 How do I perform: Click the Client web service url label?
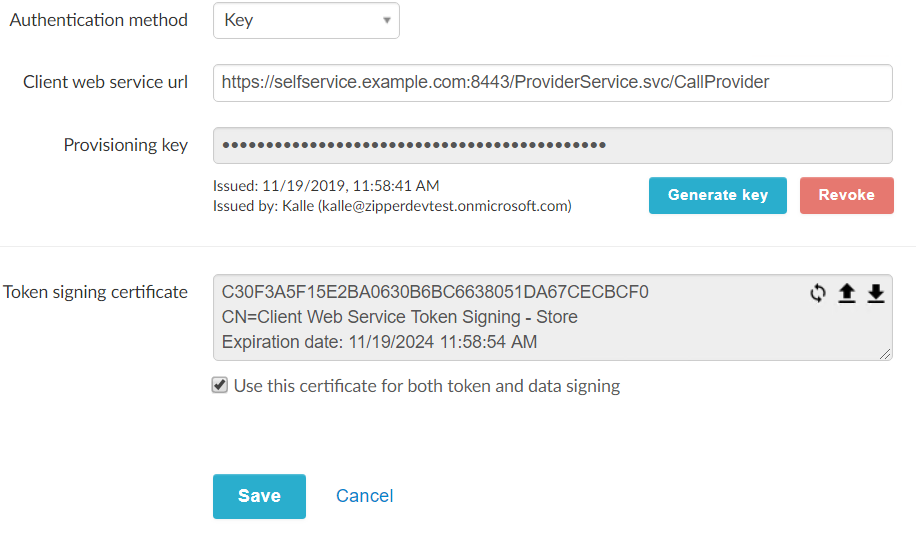(105, 83)
